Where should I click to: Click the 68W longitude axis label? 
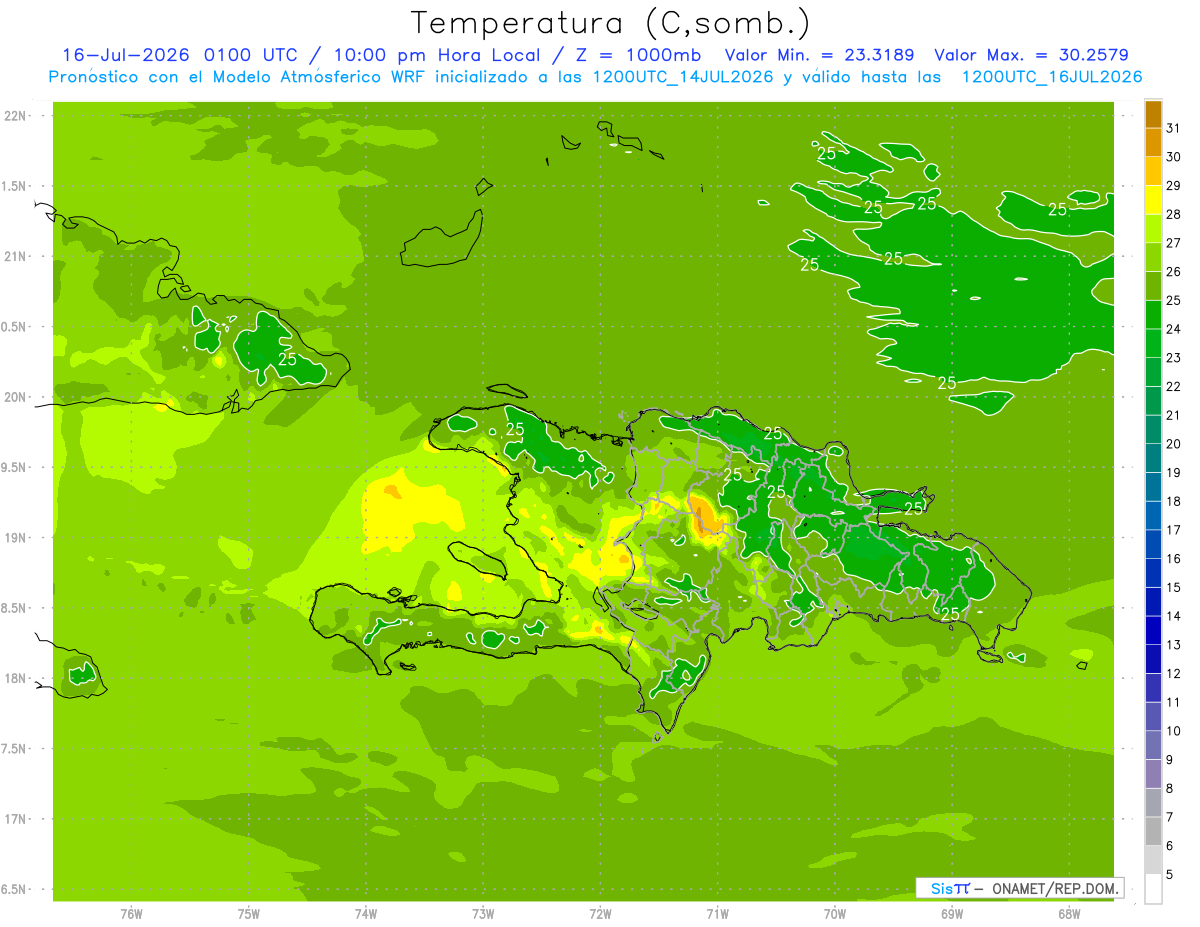[x=1068, y=914]
